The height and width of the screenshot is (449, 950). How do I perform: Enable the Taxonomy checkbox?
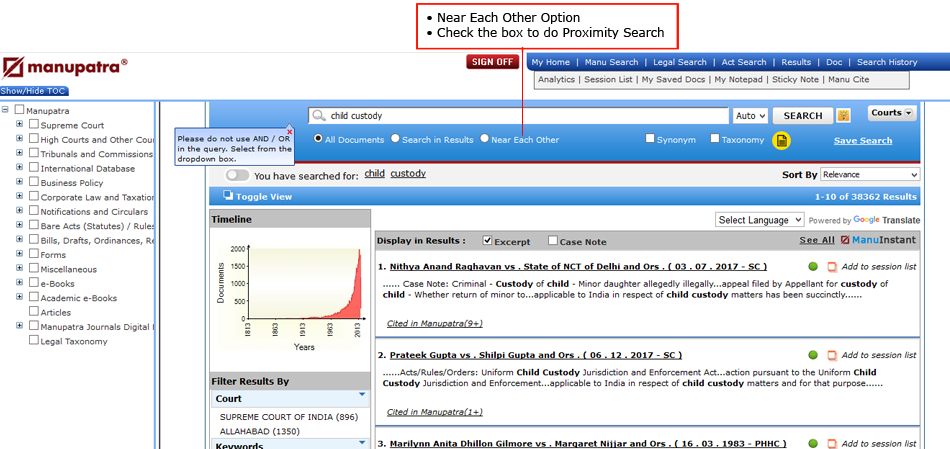click(715, 139)
